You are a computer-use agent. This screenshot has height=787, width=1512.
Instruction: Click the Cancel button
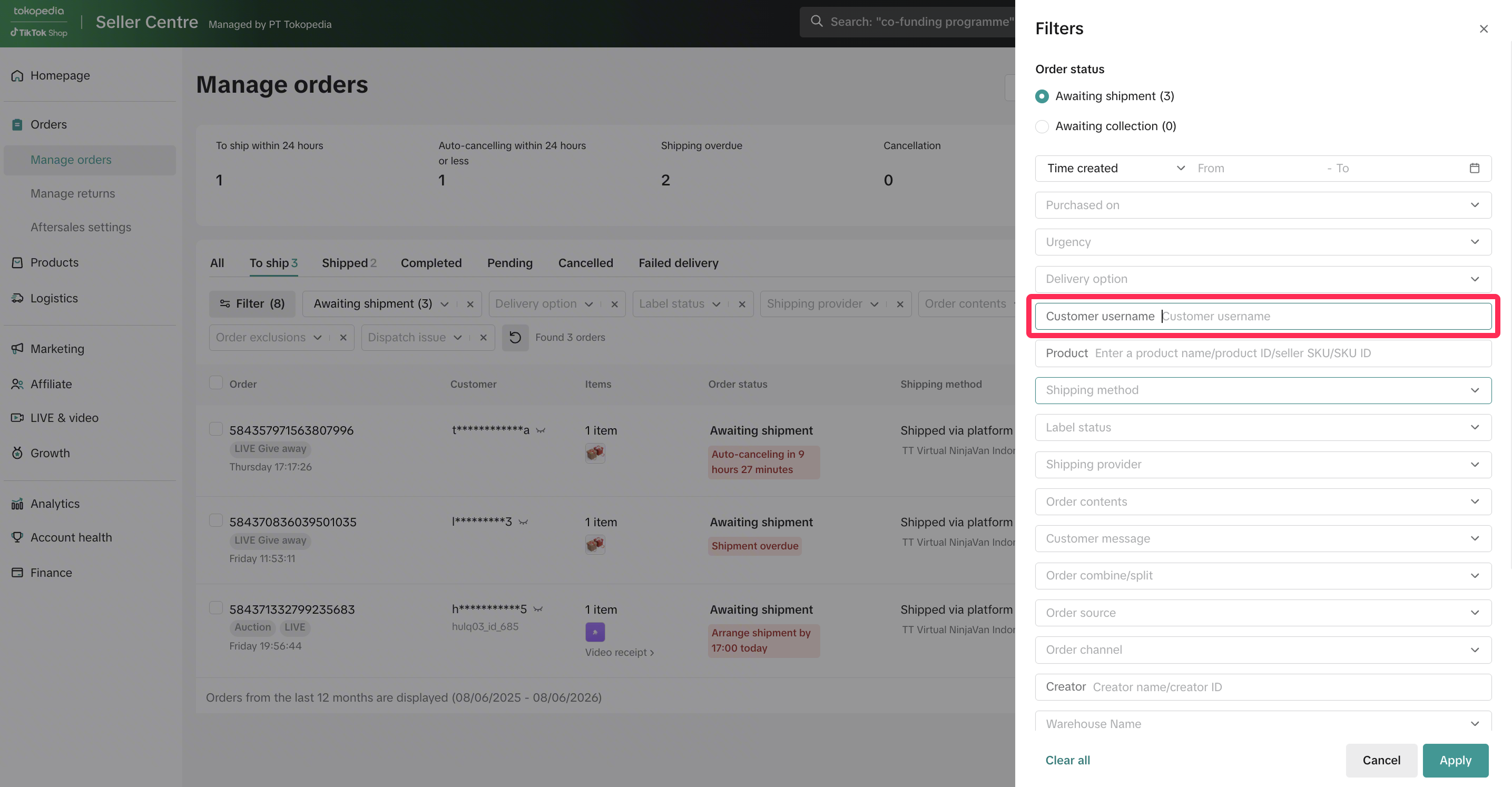click(x=1381, y=761)
